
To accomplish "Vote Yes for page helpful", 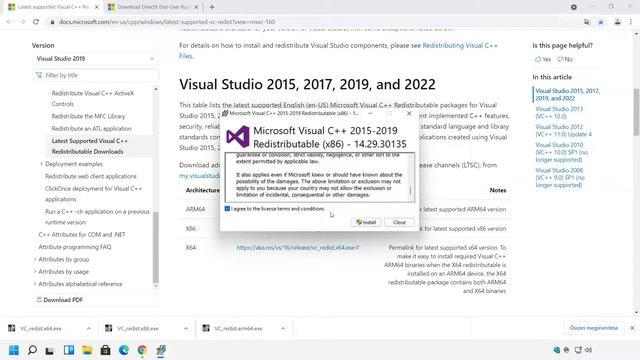I will point(543,59).
